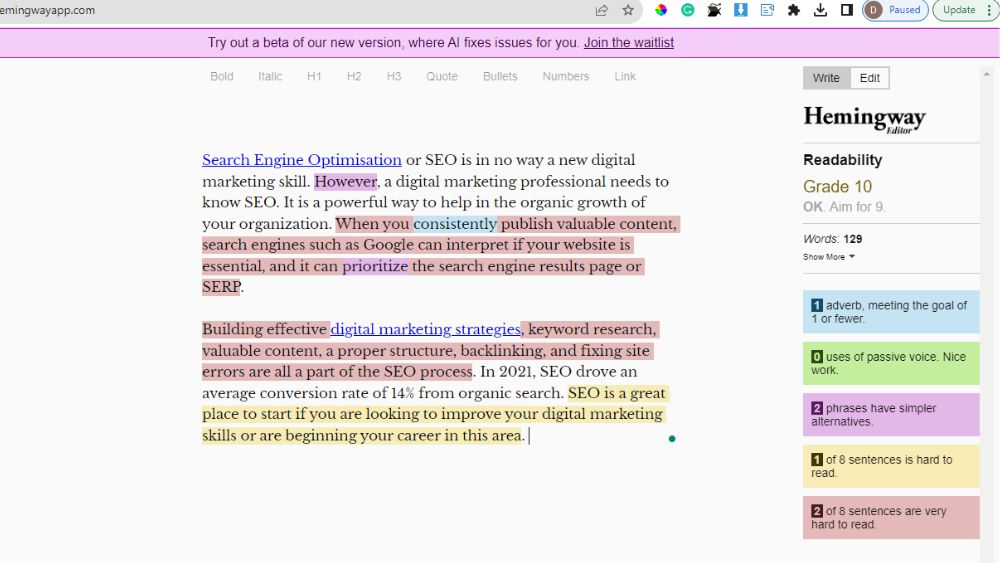Open the colorful circle extension icon
Screen dimensions: 1000x563
[x=661, y=10]
